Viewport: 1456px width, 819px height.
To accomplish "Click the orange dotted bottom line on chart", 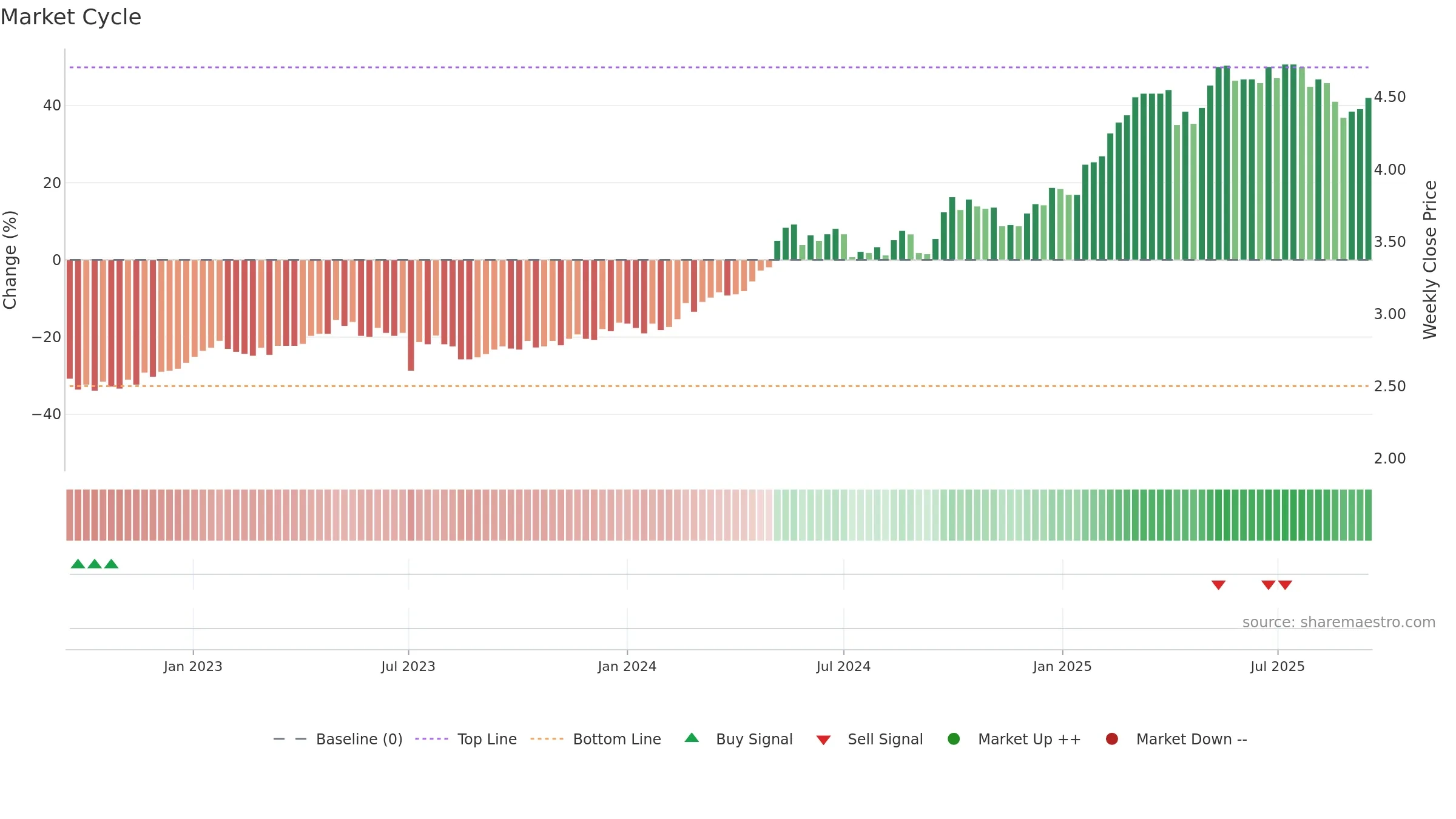I will 719,386.
